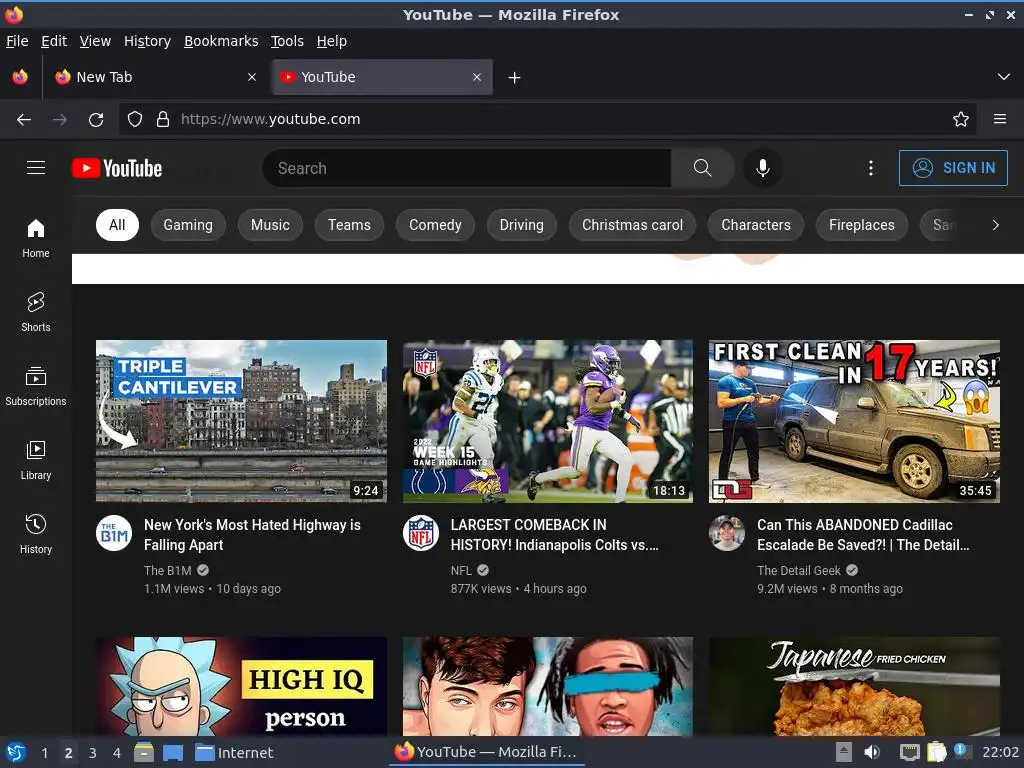Reload the current page
Image resolution: width=1024 pixels, height=768 pixels.
point(96,120)
